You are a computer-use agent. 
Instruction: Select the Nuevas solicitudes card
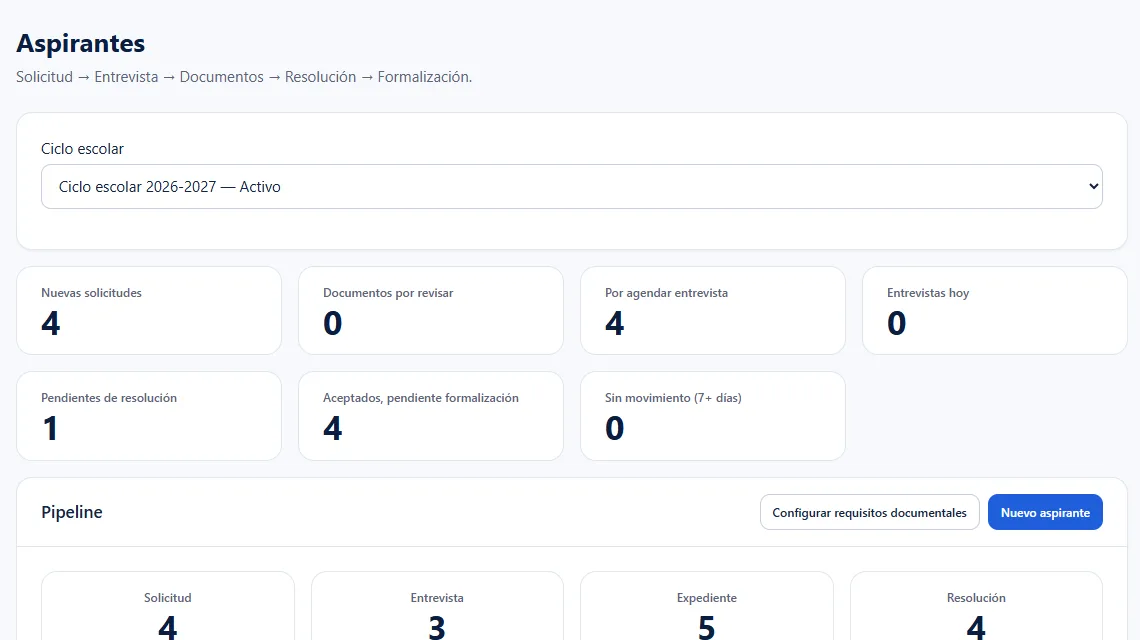tap(149, 311)
